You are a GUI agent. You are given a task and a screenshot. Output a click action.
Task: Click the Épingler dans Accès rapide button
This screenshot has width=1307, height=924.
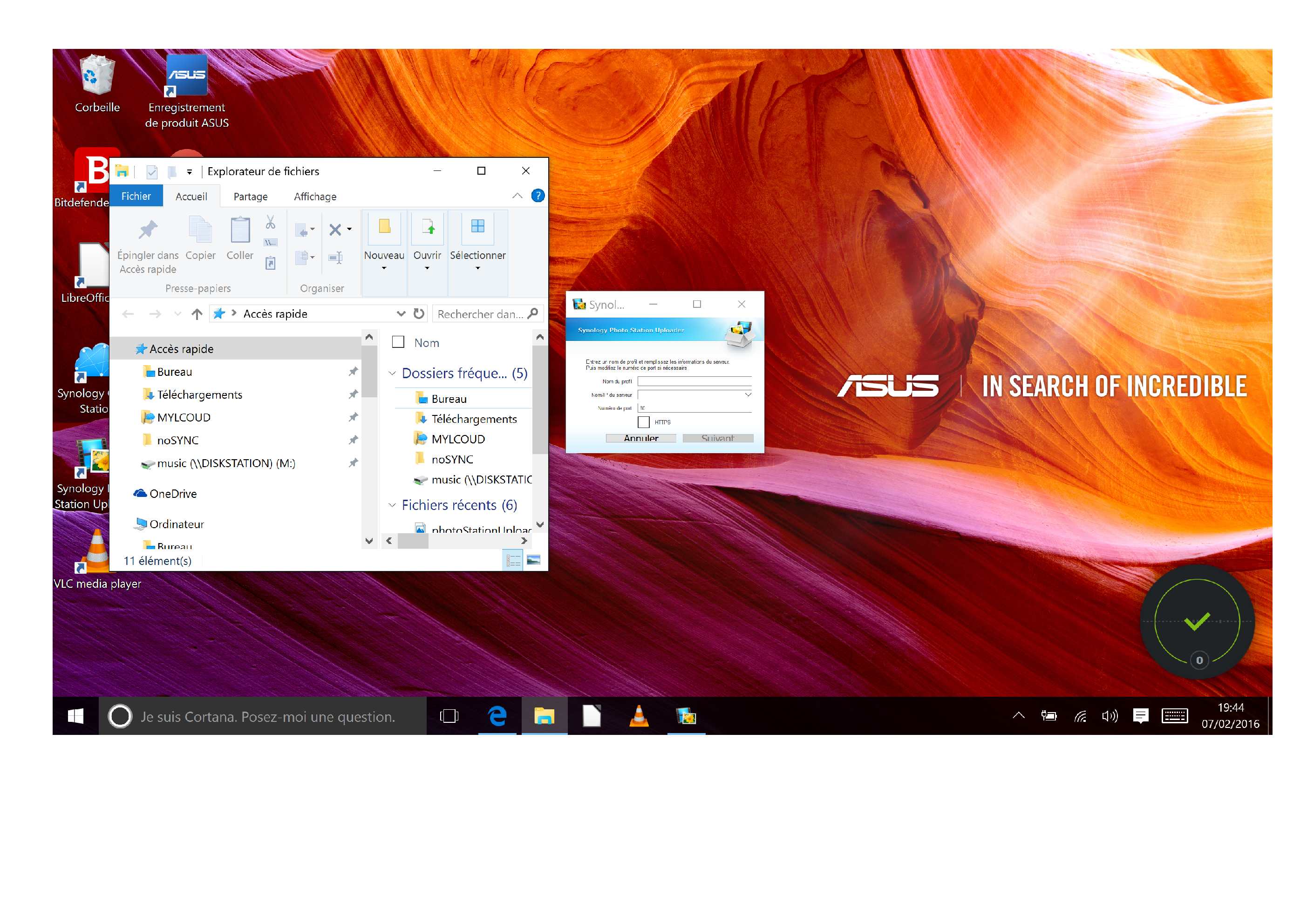(x=148, y=246)
